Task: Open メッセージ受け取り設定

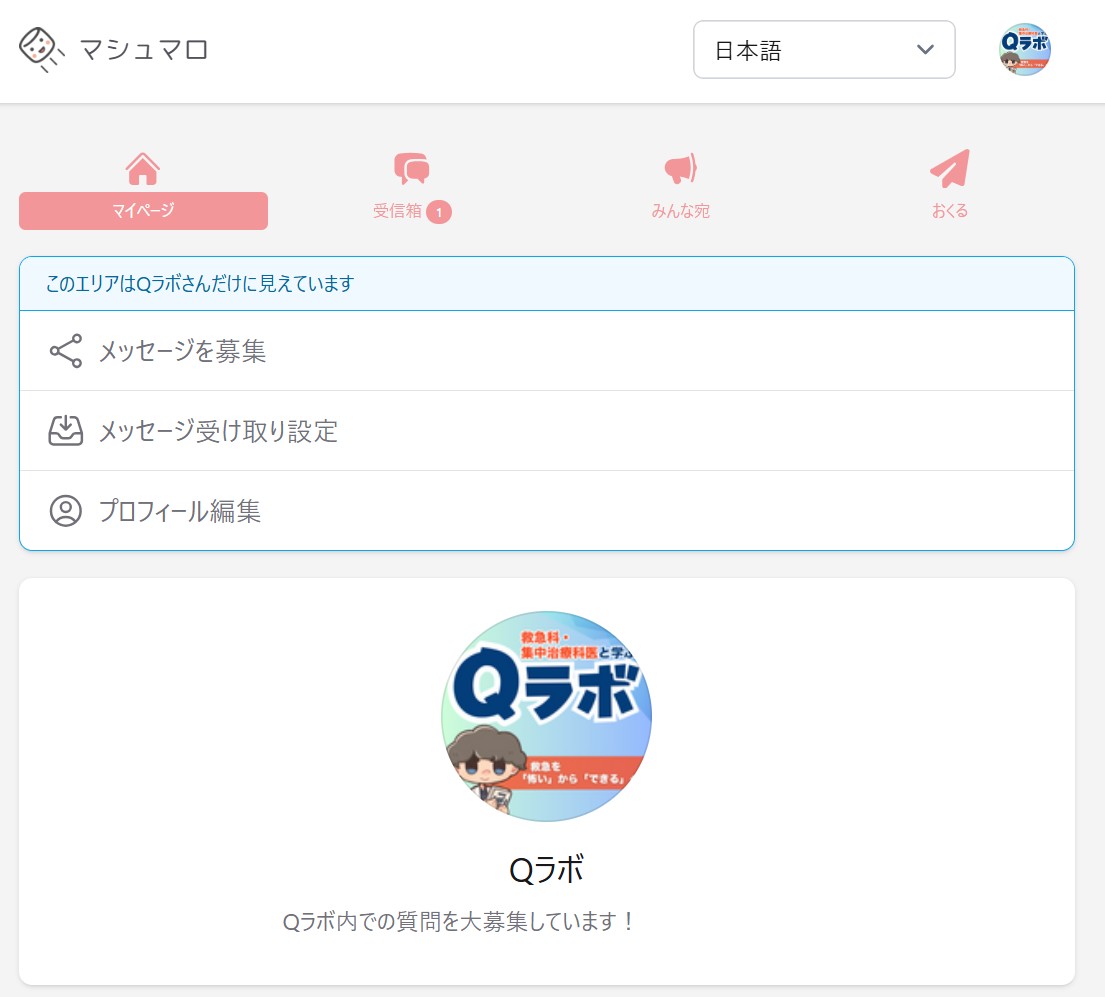Action: 547,431
